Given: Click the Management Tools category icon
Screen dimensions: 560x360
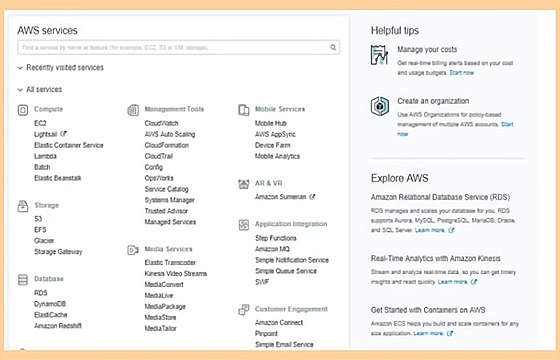Looking at the screenshot, I should pos(133,110).
